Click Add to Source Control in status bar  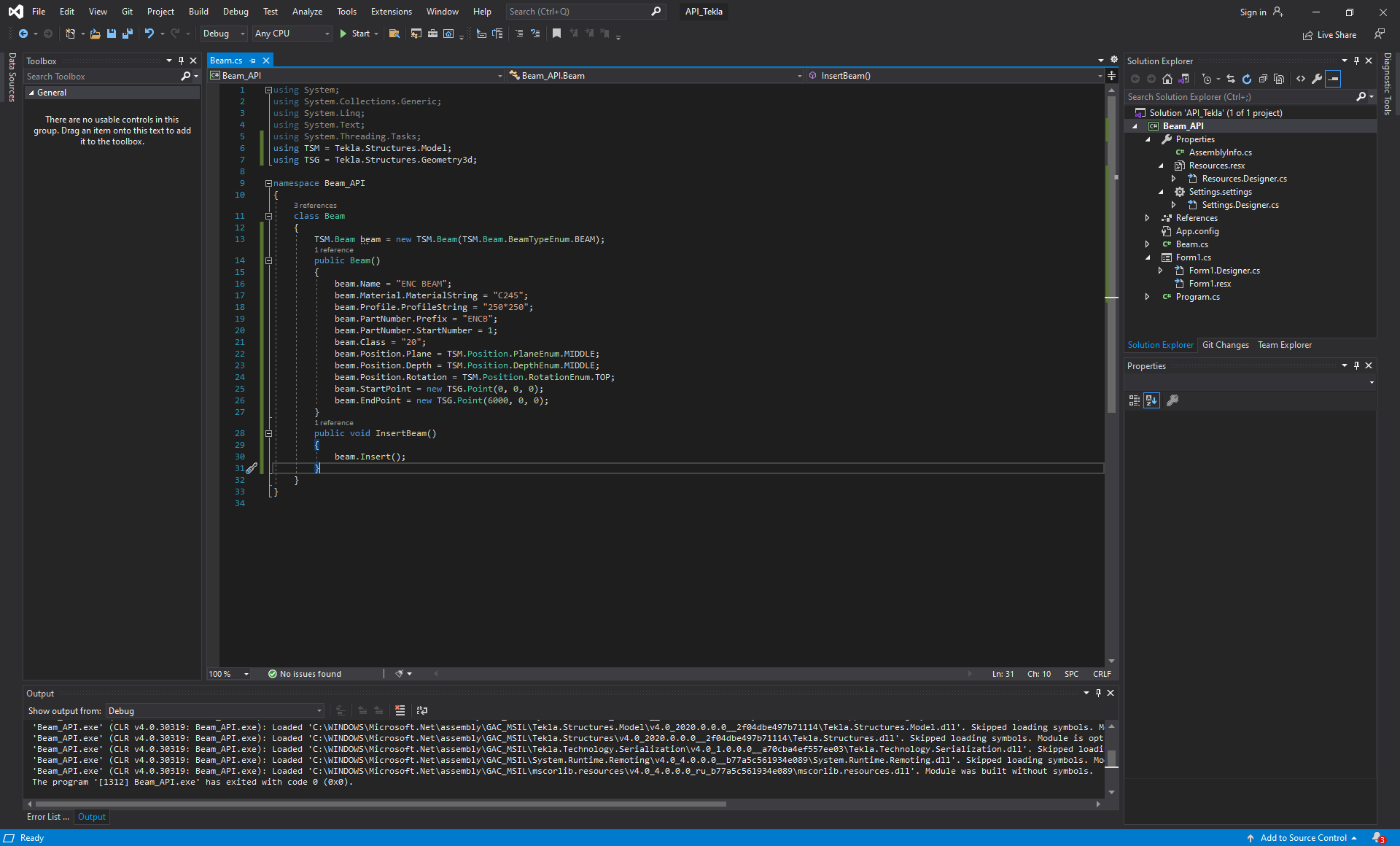pos(1305,837)
